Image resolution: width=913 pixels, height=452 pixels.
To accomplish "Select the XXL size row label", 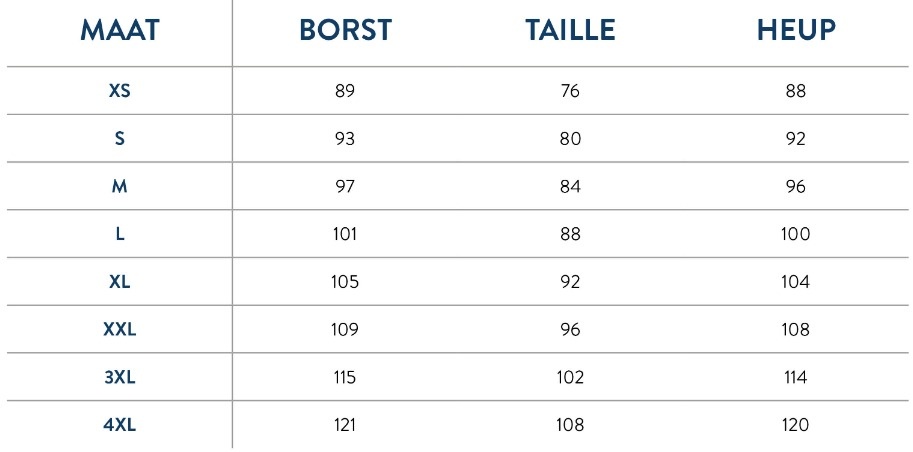I will [x=120, y=329].
